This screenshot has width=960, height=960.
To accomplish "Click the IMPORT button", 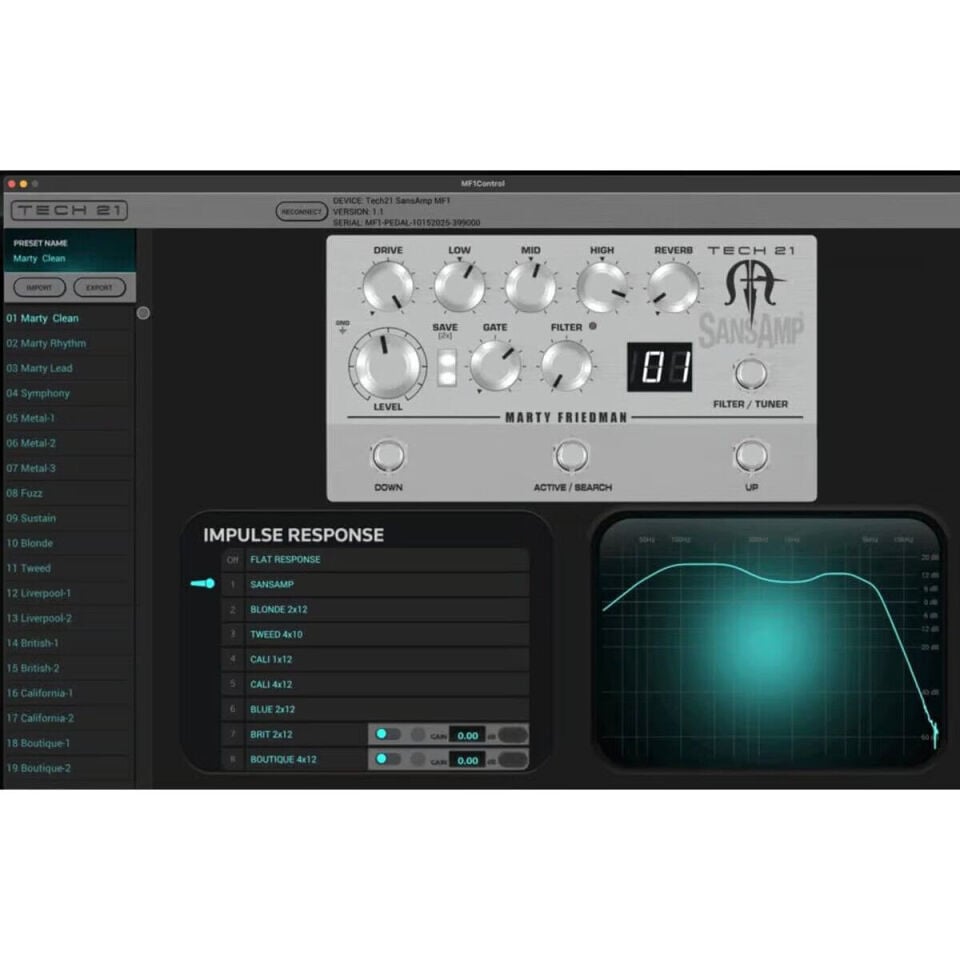I will pyautogui.click(x=39, y=287).
